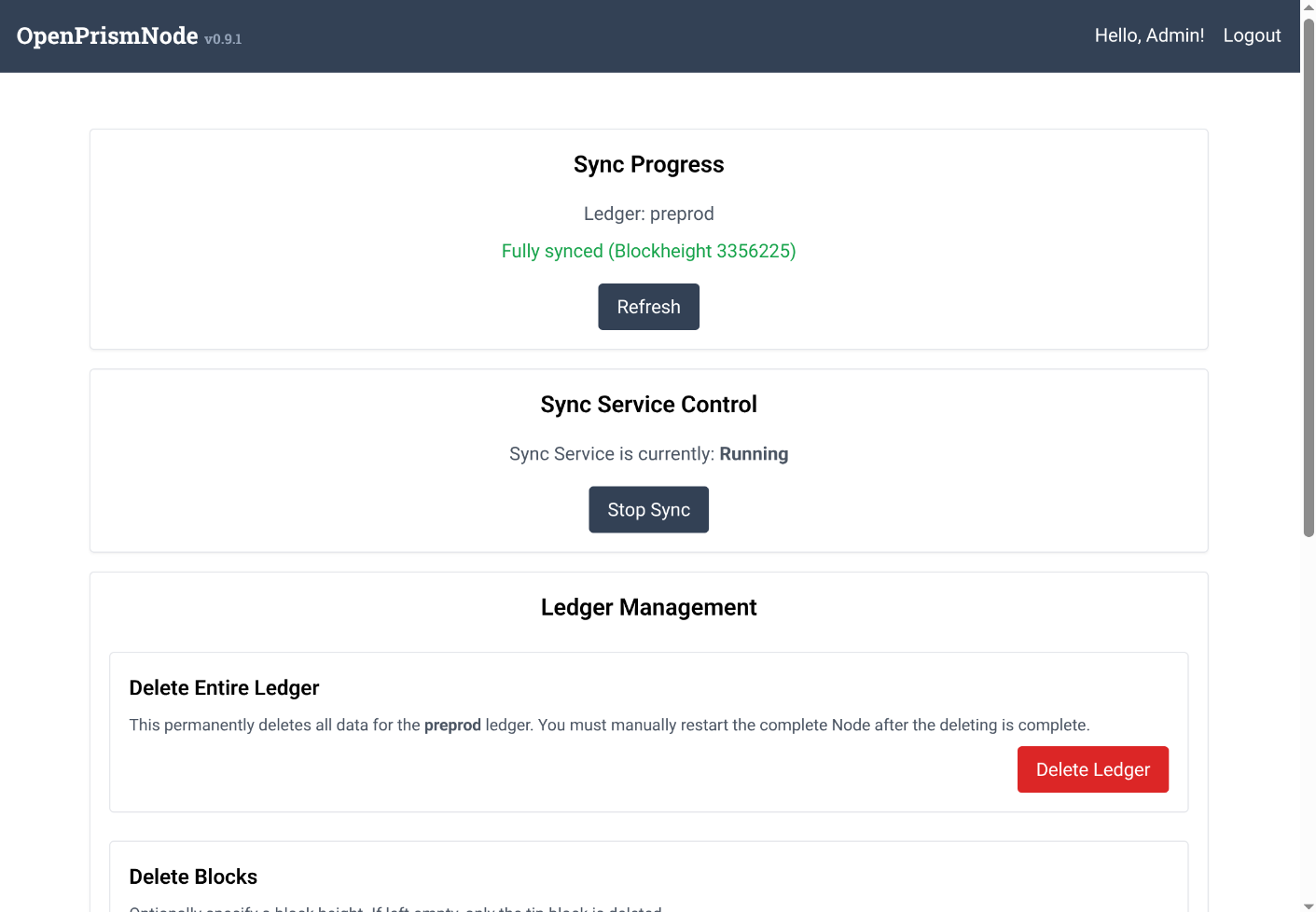Click the green Fully synced blockheight status
This screenshot has height=912, width=1316.
tap(648, 251)
